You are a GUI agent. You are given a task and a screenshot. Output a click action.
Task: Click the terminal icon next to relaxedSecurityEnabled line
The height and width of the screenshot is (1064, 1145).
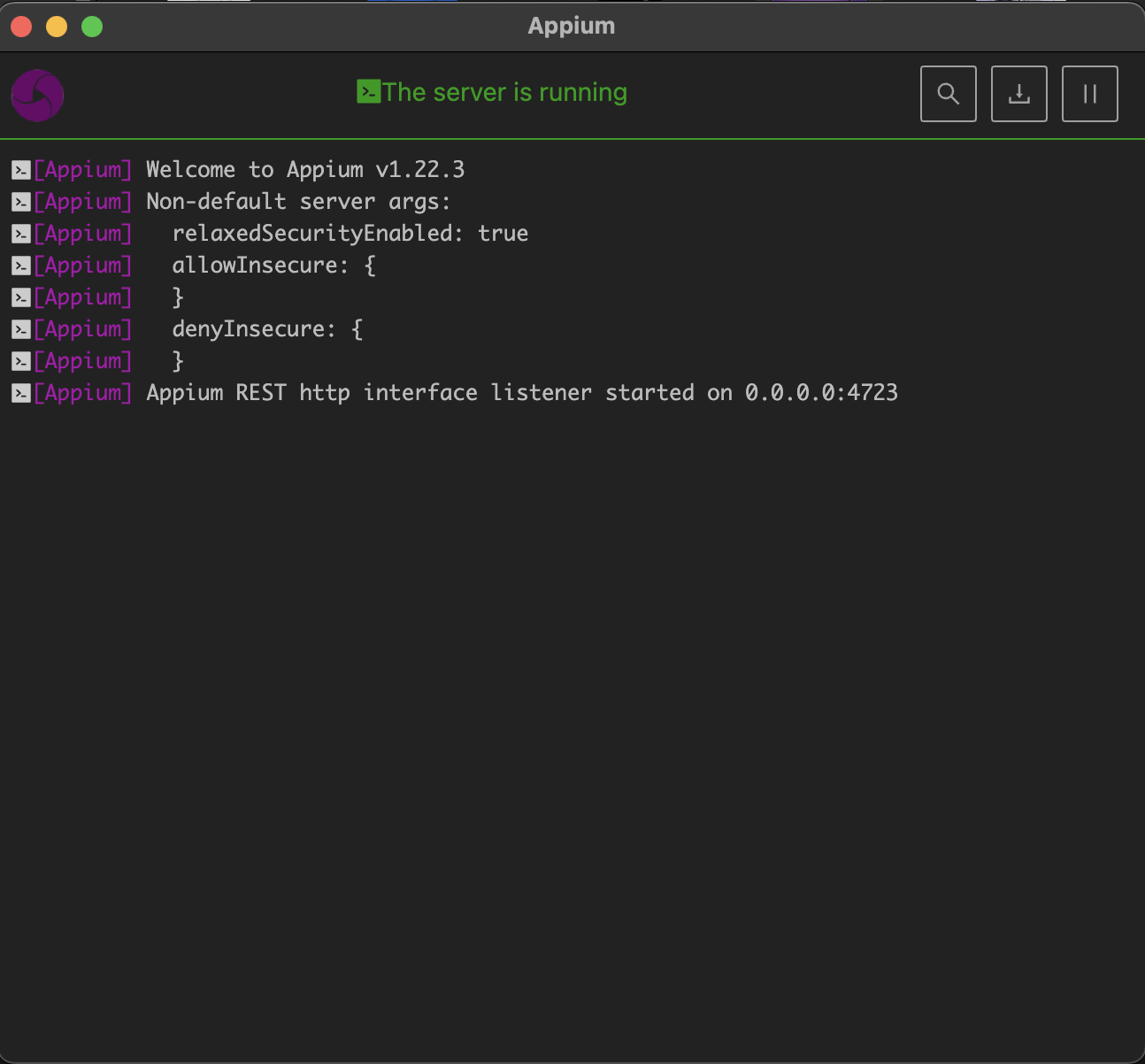[19, 233]
